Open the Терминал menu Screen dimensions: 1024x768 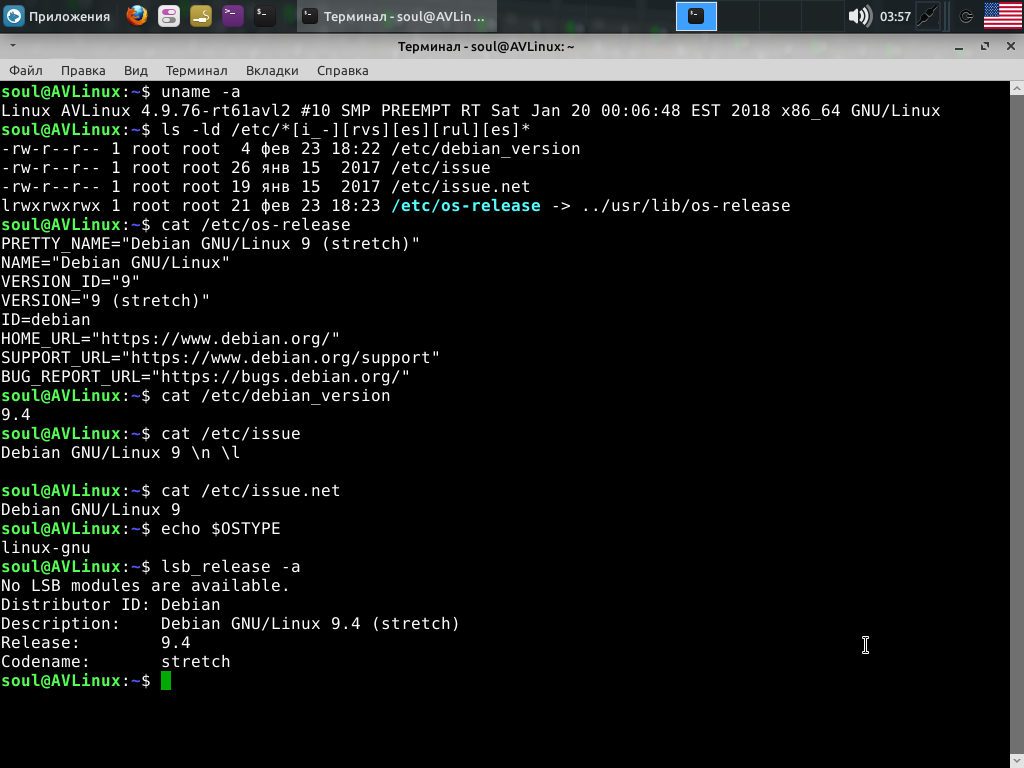click(x=197, y=71)
